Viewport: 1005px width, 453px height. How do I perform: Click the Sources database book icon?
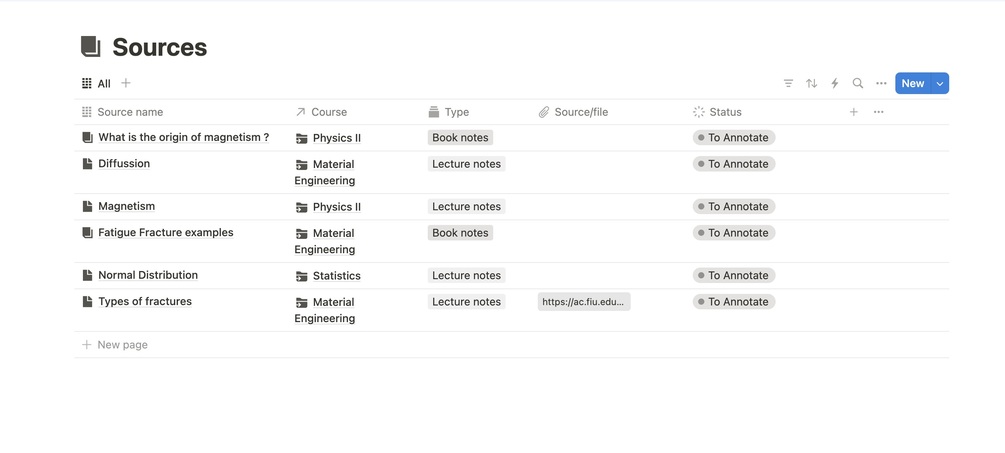click(91, 47)
